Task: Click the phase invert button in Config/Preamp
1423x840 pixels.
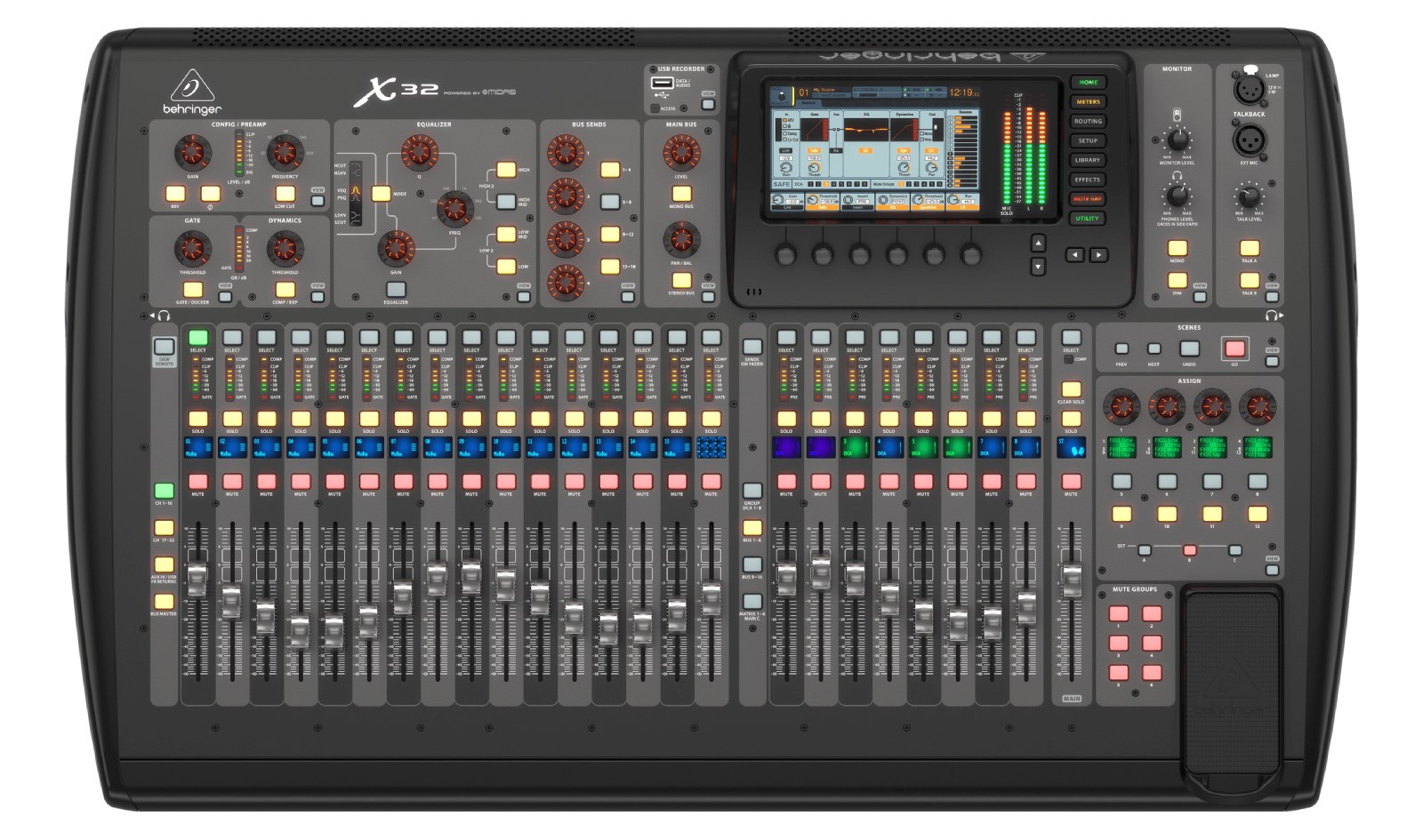Action: pyautogui.click(x=210, y=194)
